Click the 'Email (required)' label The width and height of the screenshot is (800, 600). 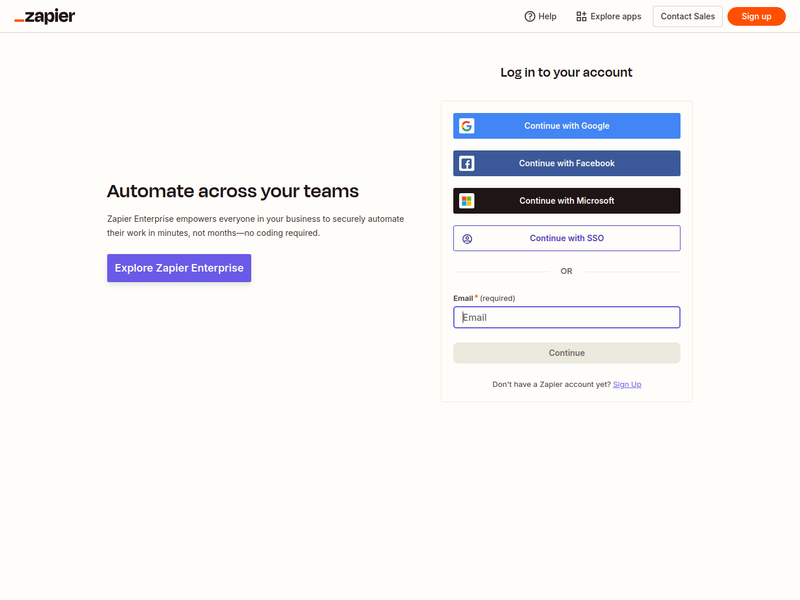tap(484, 298)
